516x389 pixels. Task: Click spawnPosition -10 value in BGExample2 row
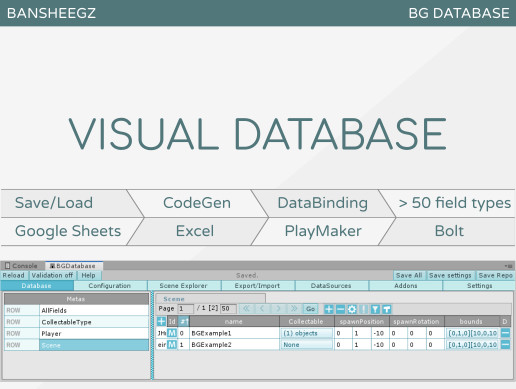point(379,345)
